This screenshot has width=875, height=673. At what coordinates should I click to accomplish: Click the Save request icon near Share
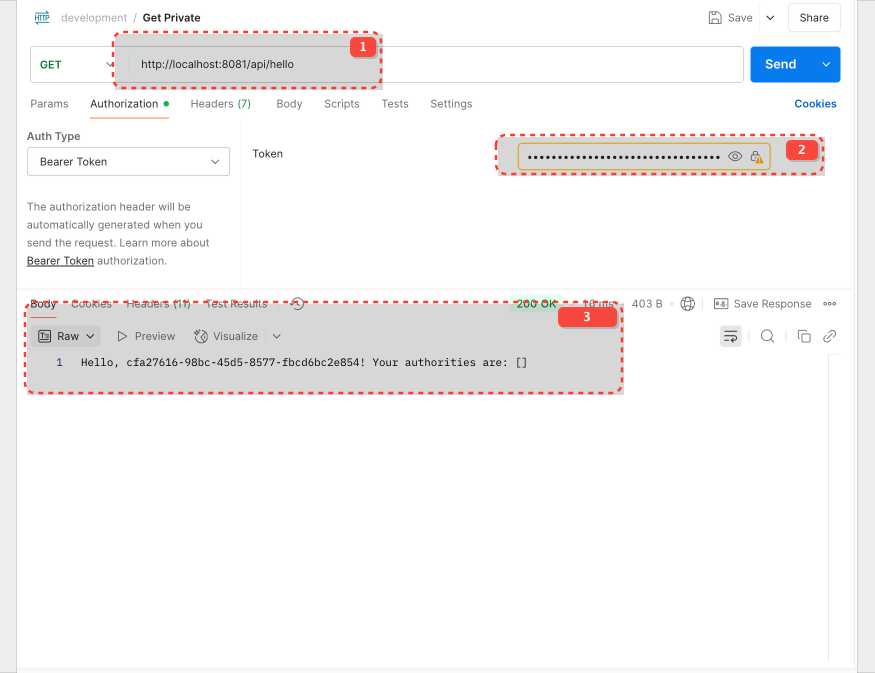tap(714, 17)
